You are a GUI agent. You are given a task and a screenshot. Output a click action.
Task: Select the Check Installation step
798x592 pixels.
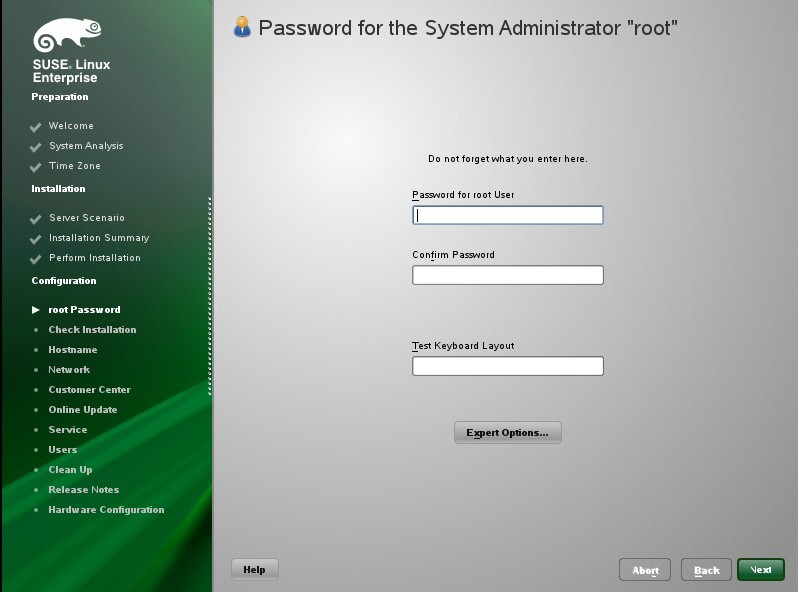[92, 329]
